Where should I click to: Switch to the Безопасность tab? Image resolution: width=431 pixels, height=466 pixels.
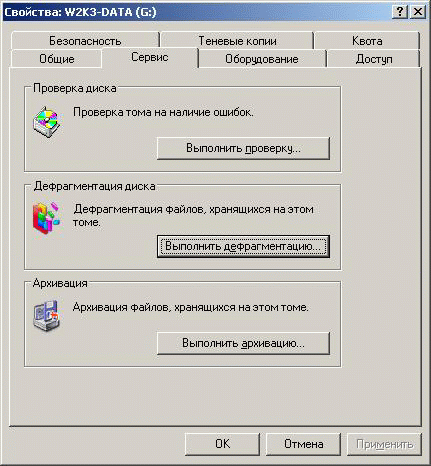pyautogui.click(x=85, y=41)
